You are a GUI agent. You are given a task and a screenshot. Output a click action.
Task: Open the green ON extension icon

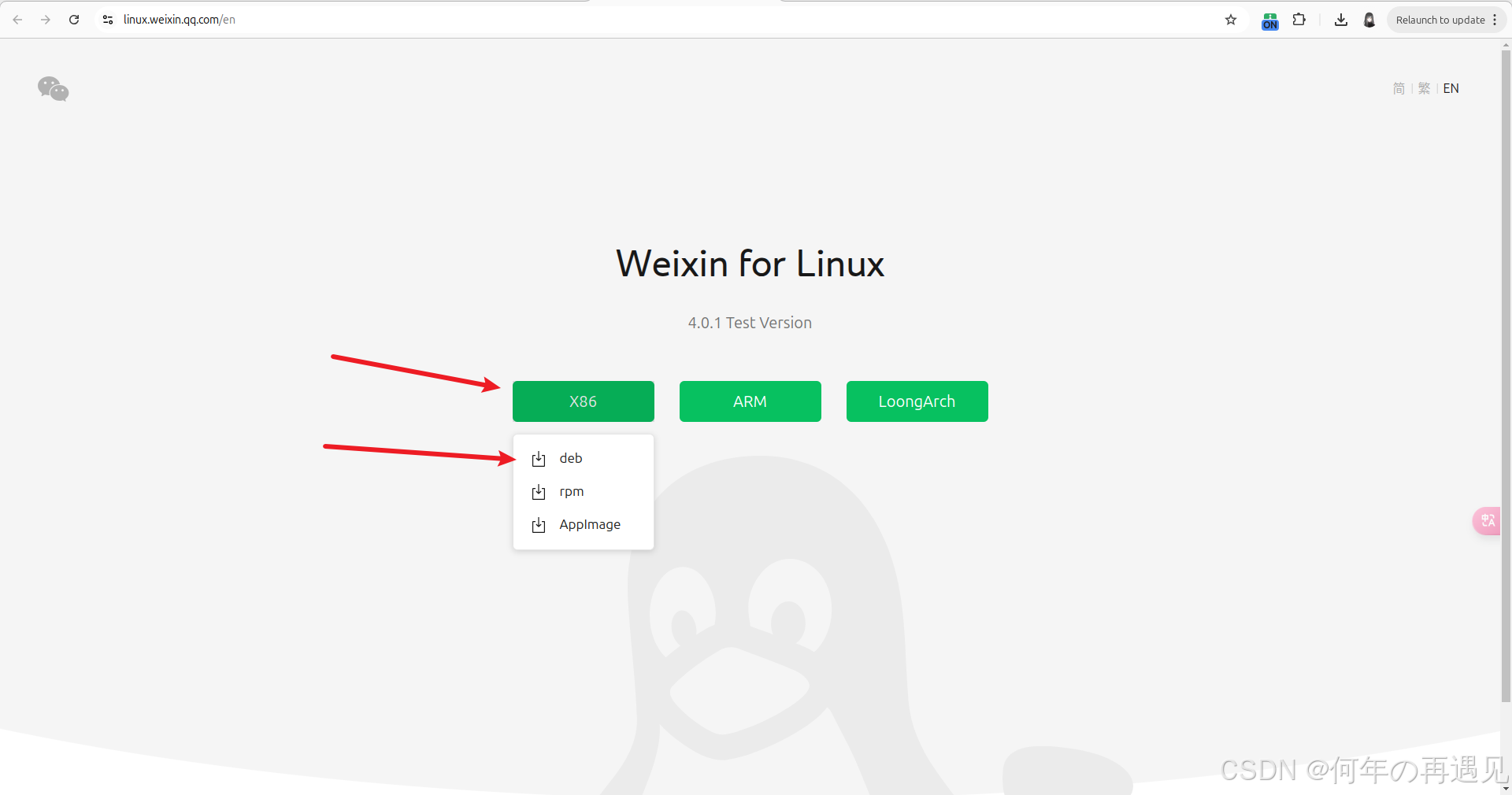click(1270, 20)
